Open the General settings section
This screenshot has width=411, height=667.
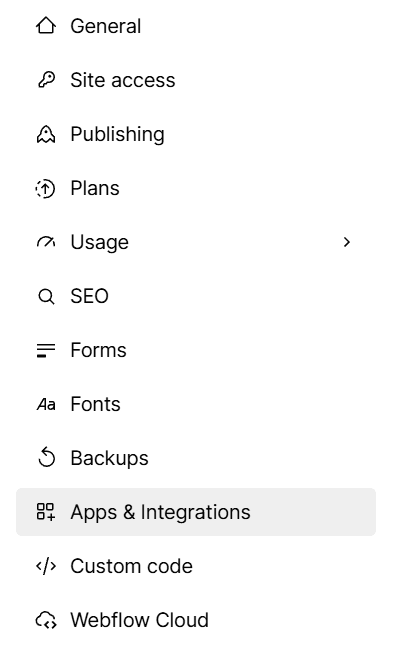tap(196, 26)
